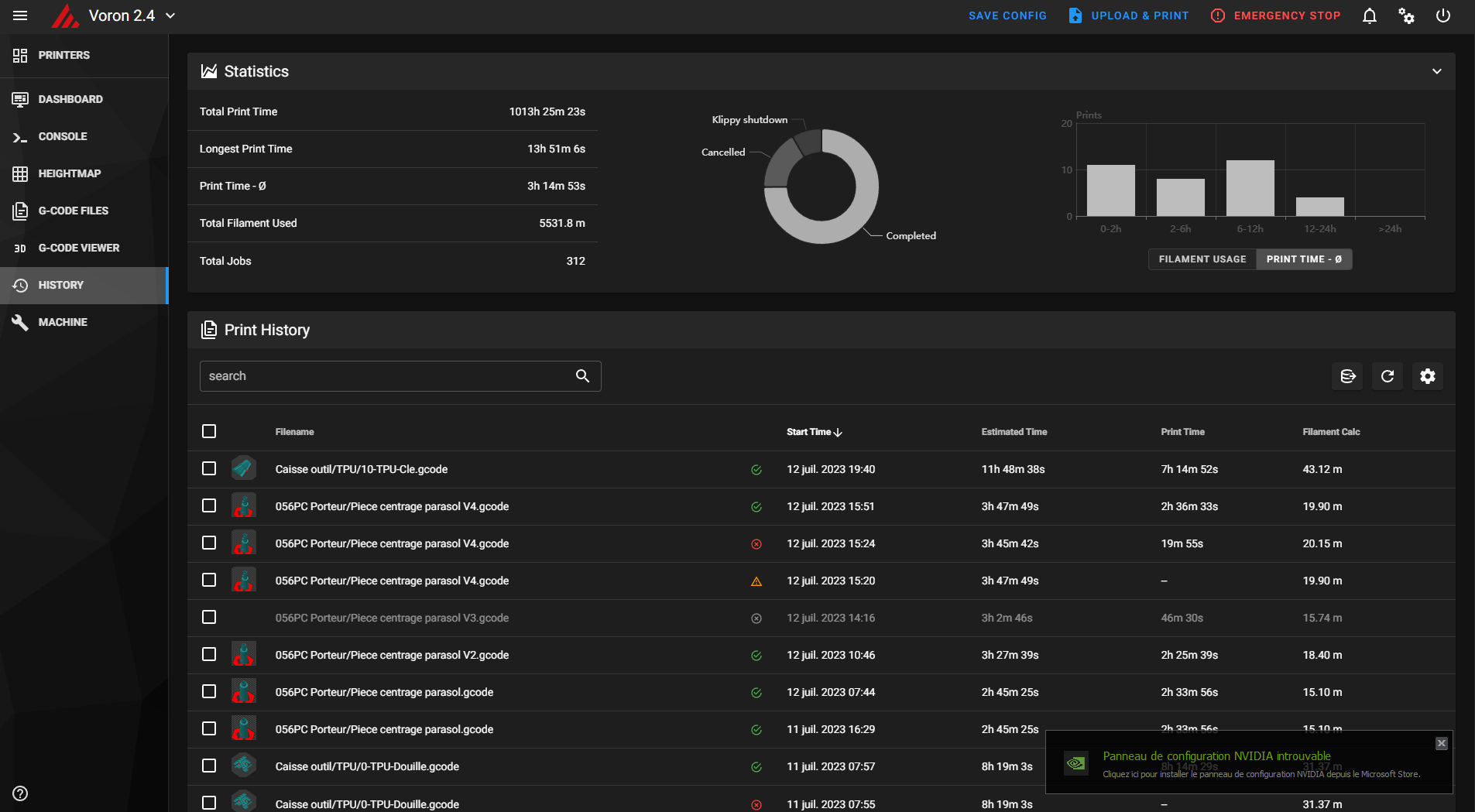1475x812 pixels.
Task: Open the MACHINE page
Action: coord(84,322)
